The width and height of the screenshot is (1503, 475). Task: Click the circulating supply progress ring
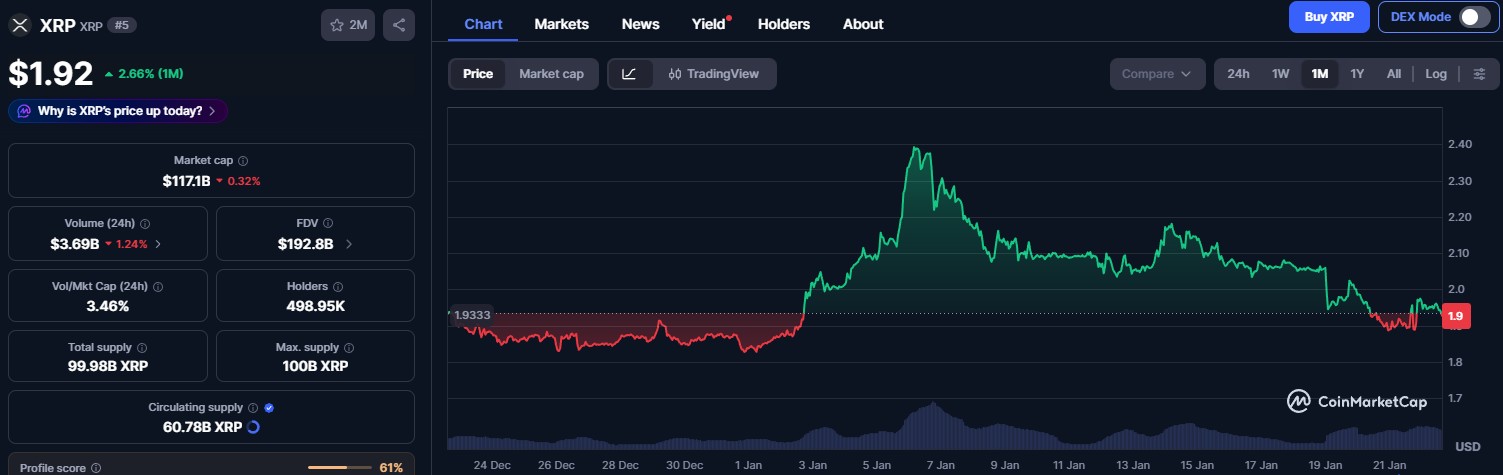253,428
